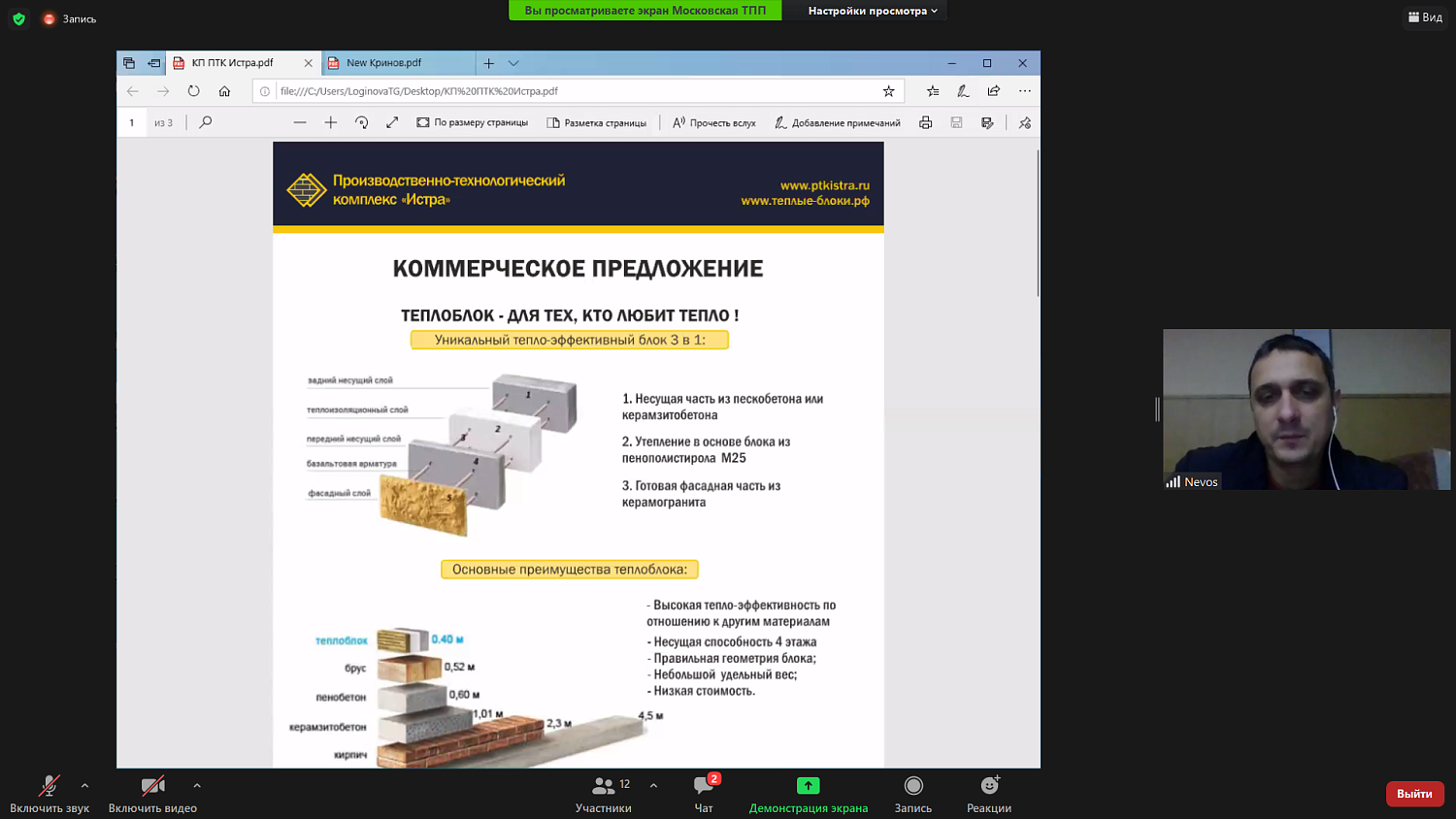Click the save PDF disk icon

point(956,123)
